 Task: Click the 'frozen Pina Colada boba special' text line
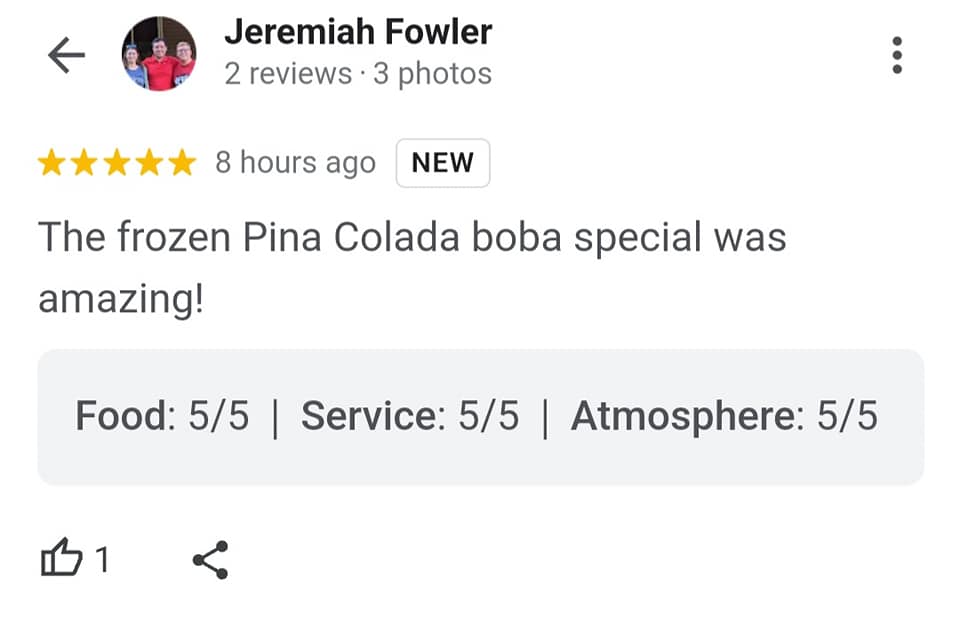(x=412, y=238)
